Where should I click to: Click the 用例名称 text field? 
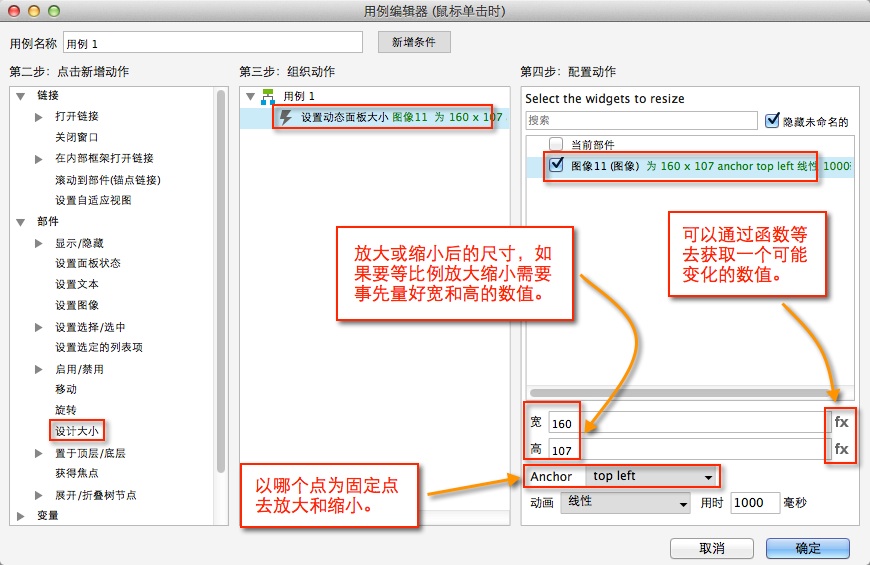212,42
